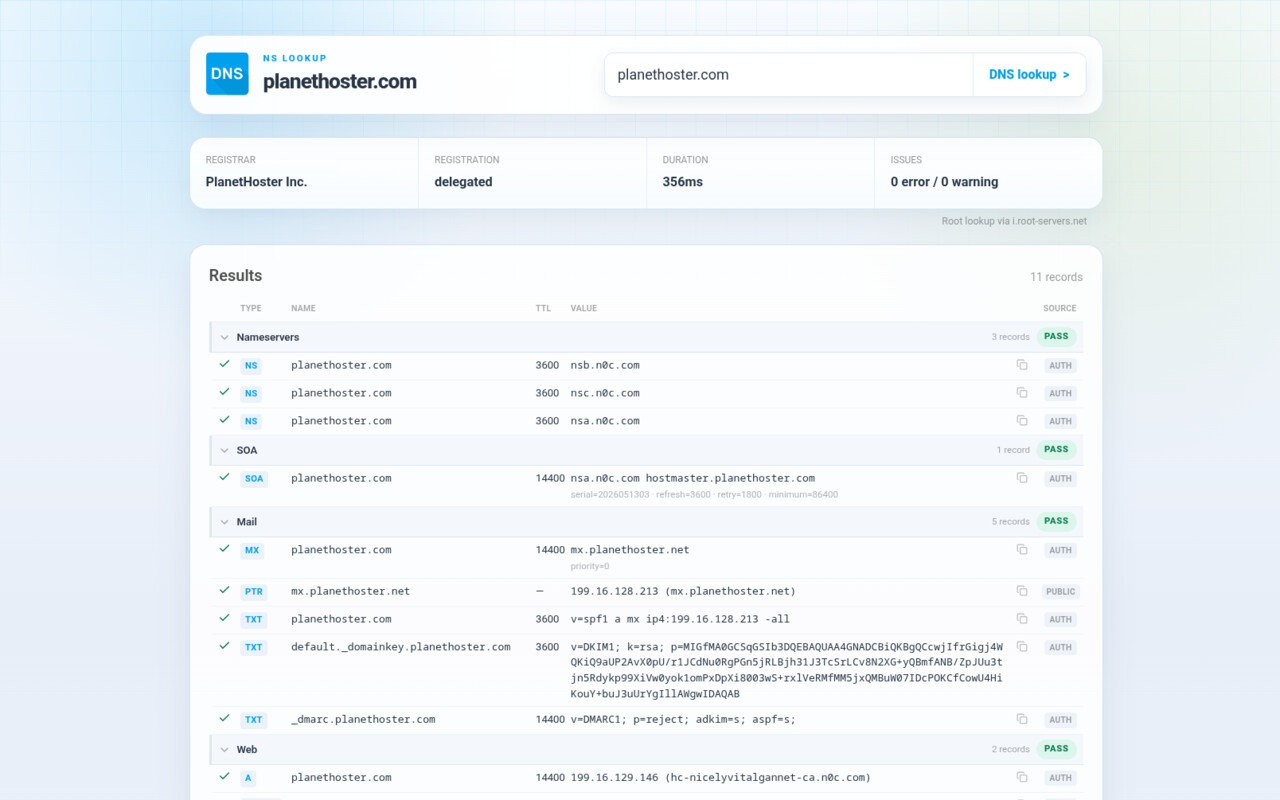The height and width of the screenshot is (800, 1280).
Task: Copy the A record 199.16.129.146
Action: click(1022, 777)
